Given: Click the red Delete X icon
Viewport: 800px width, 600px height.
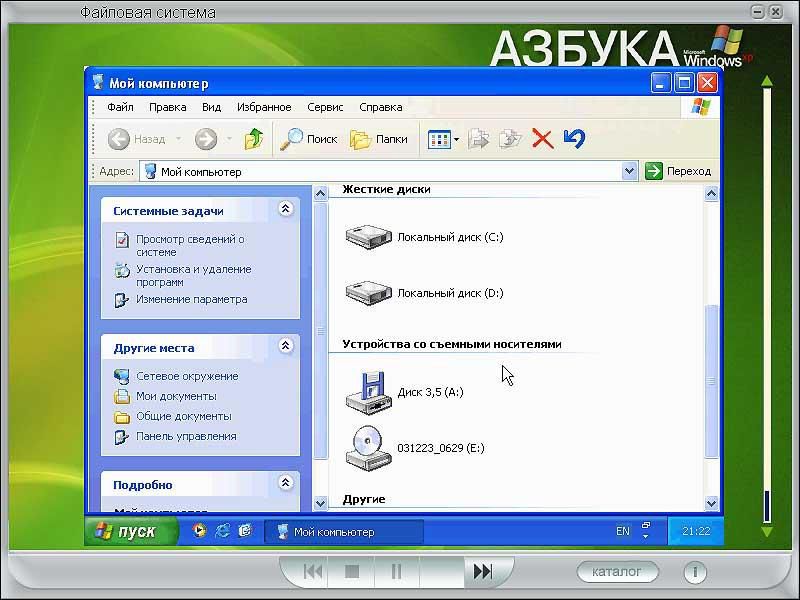Looking at the screenshot, I should [542, 139].
